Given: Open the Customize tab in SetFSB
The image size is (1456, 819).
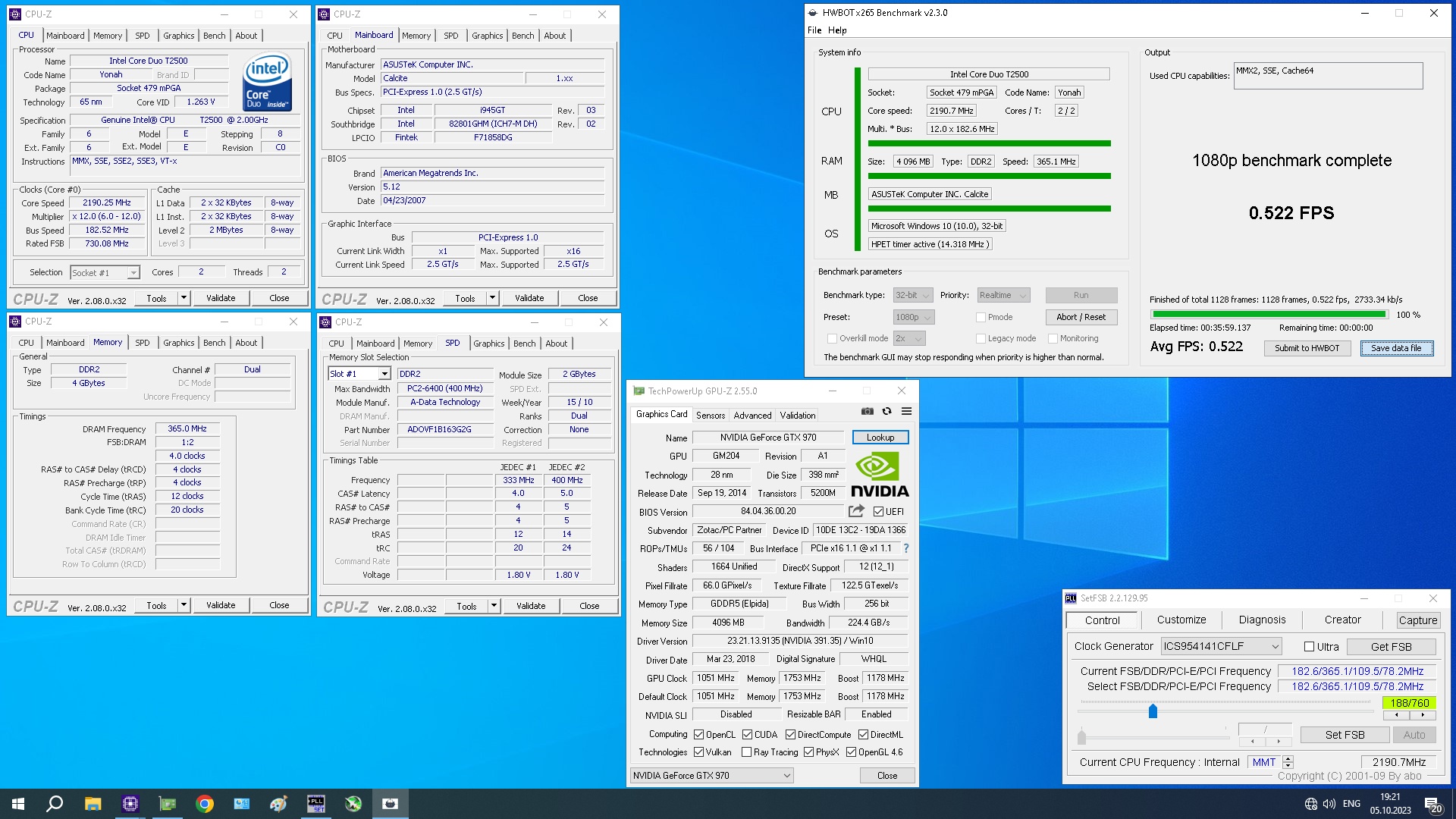Looking at the screenshot, I should [1181, 620].
